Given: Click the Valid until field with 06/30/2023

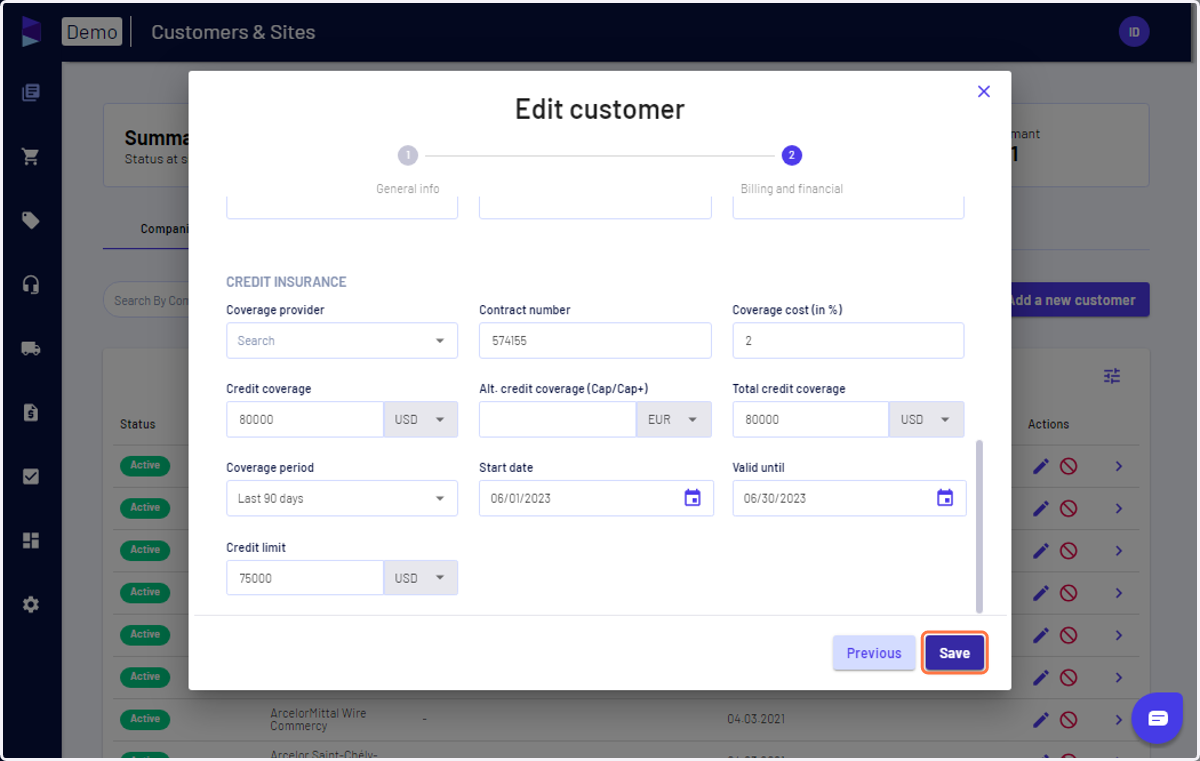Looking at the screenshot, I should coord(849,498).
